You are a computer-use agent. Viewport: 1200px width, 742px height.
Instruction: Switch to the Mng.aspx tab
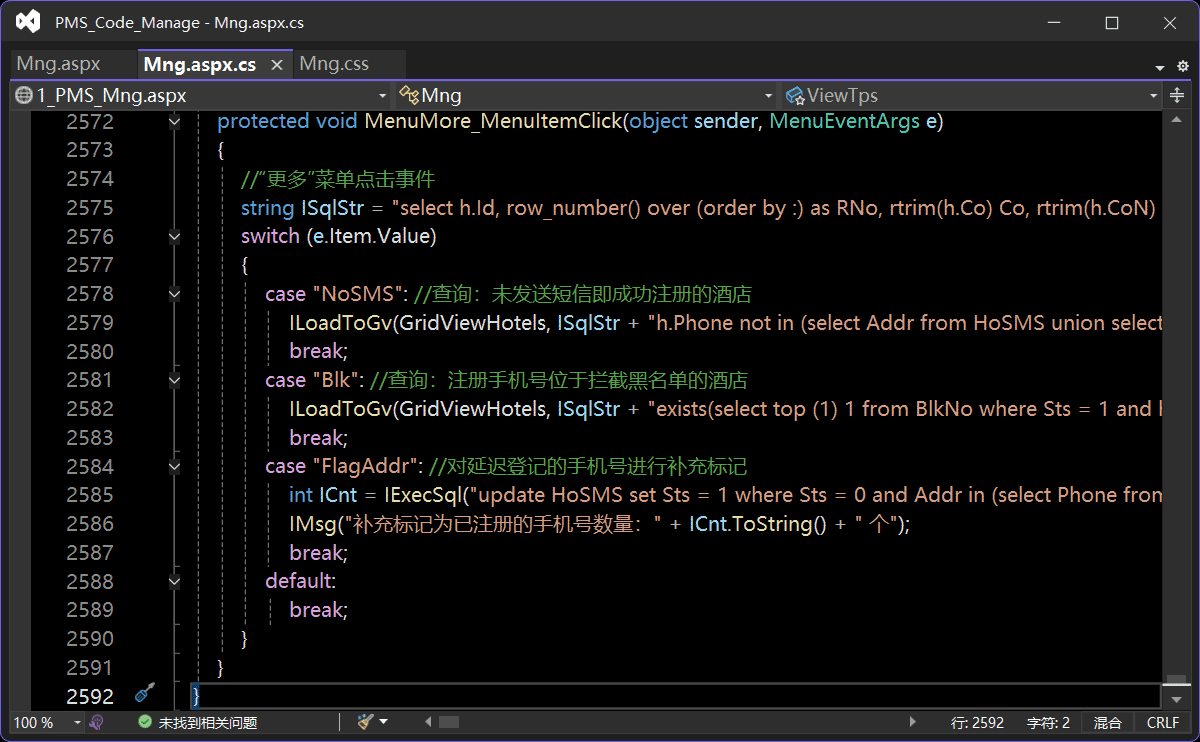(59, 64)
